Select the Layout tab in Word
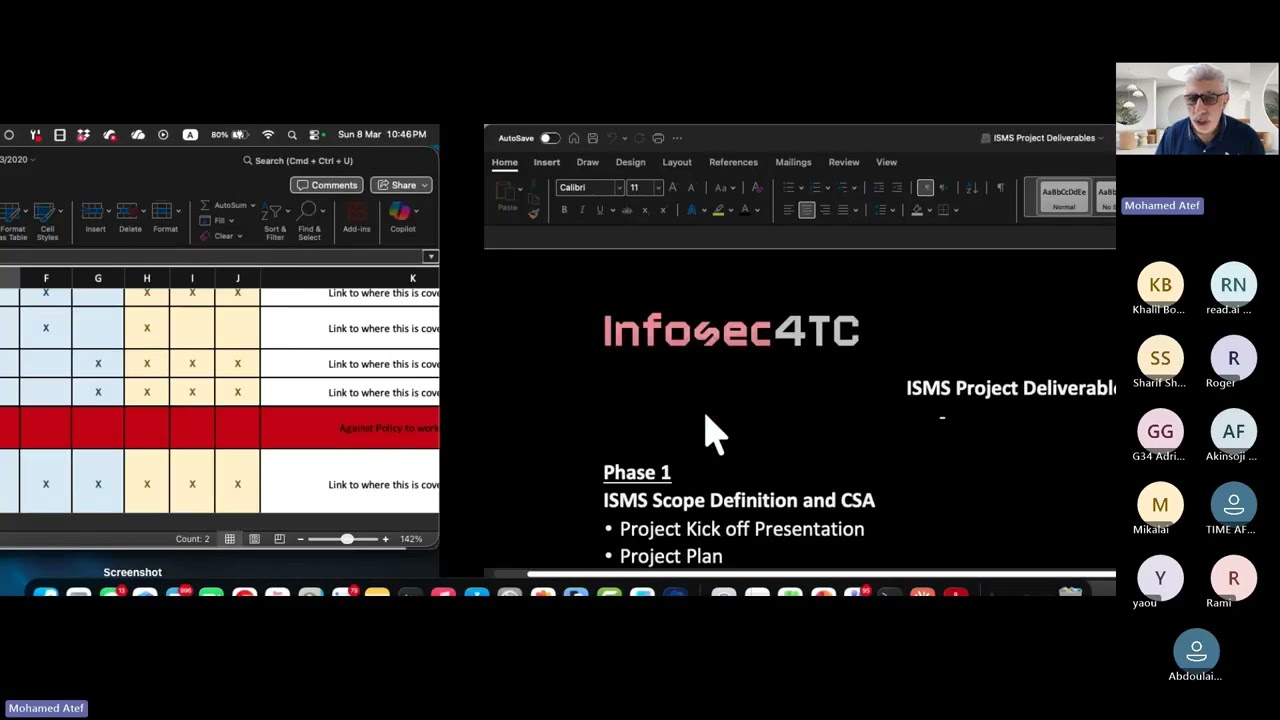 point(677,162)
